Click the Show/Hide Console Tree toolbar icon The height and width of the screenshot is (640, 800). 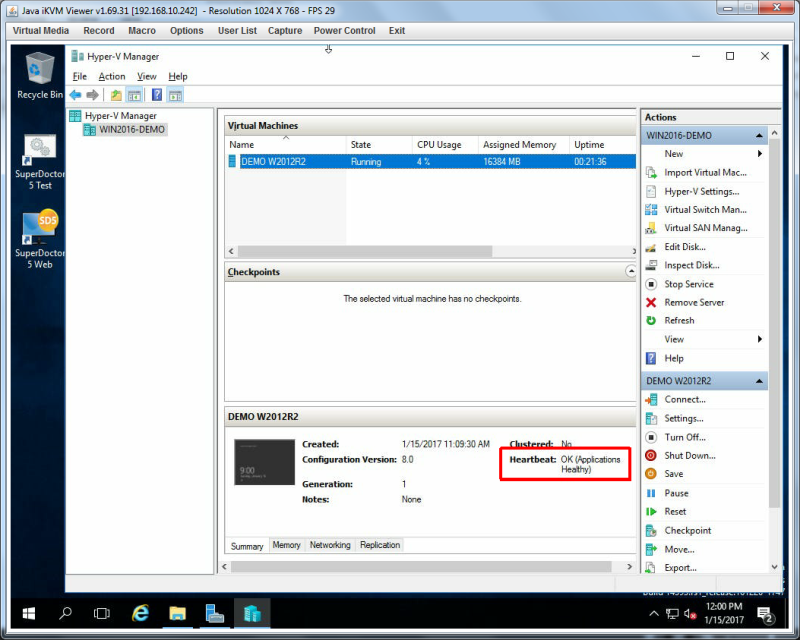tap(134, 95)
